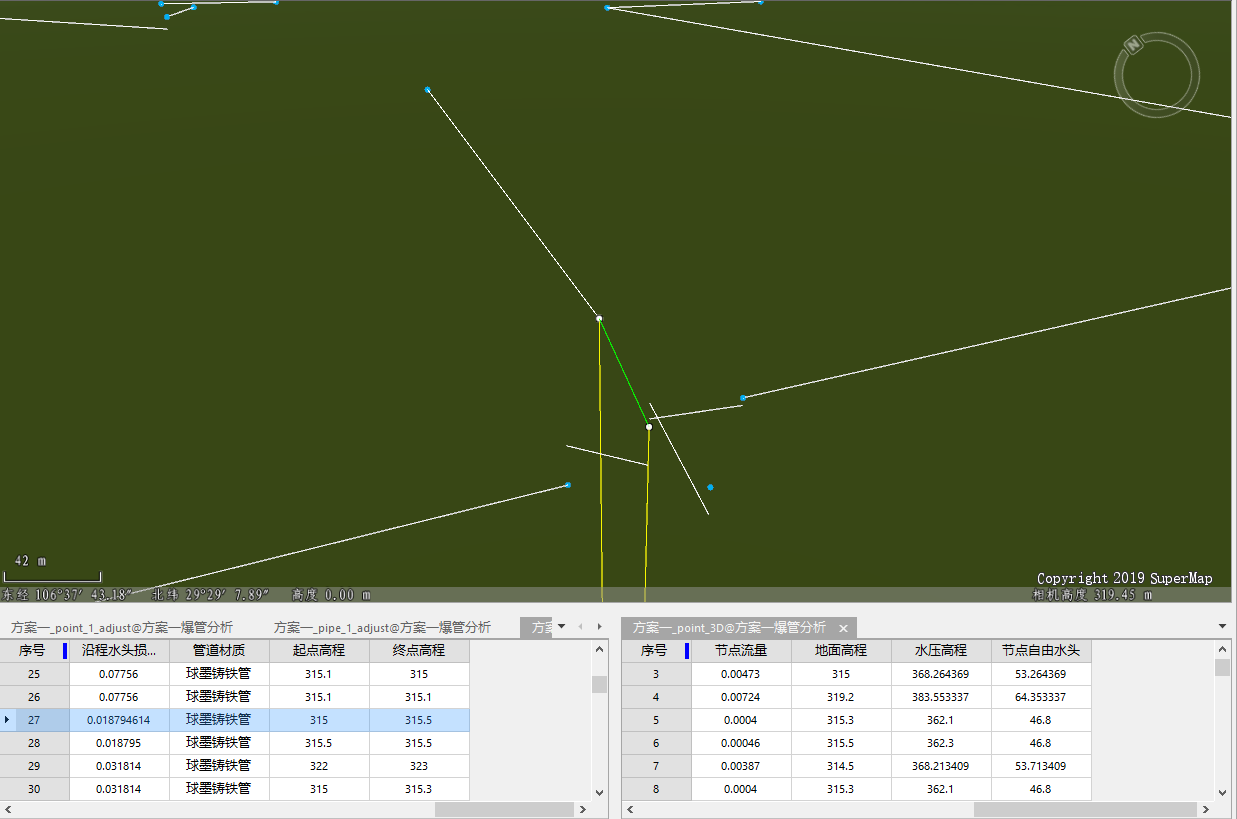Click the 水压高程 column header
Viewport: 1237px width, 819px height.
pos(940,650)
